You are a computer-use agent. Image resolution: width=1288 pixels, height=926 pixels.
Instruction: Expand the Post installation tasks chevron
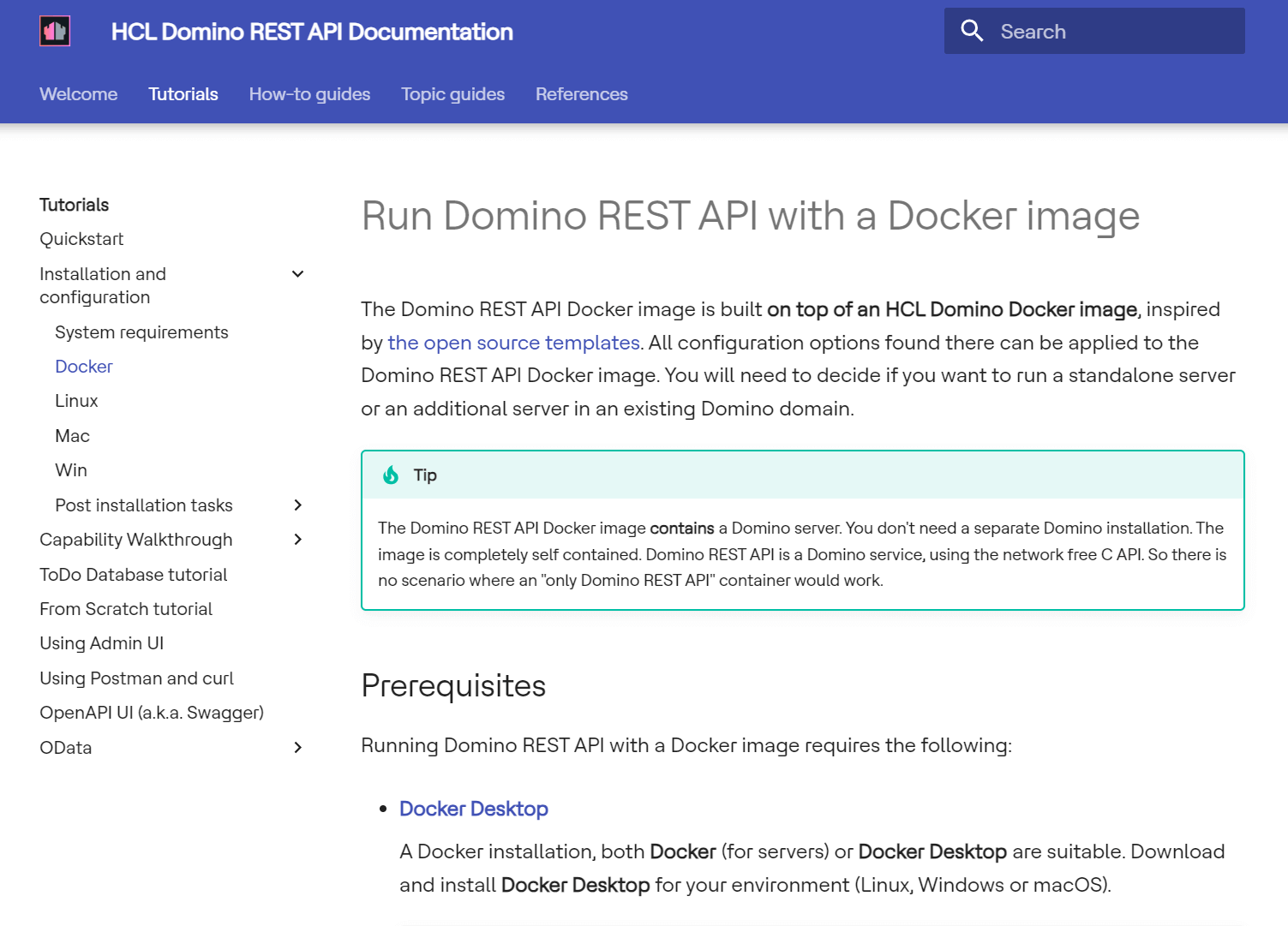tap(298, 505)
